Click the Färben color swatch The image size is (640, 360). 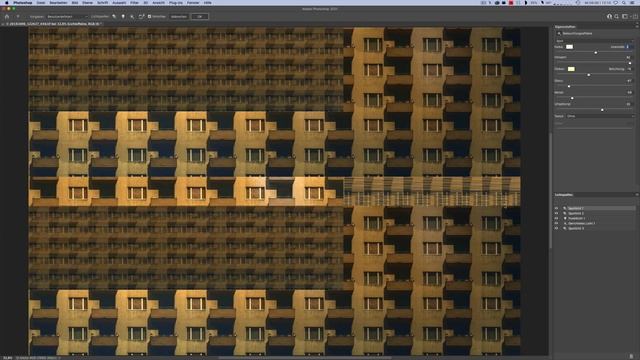[571, 69]
